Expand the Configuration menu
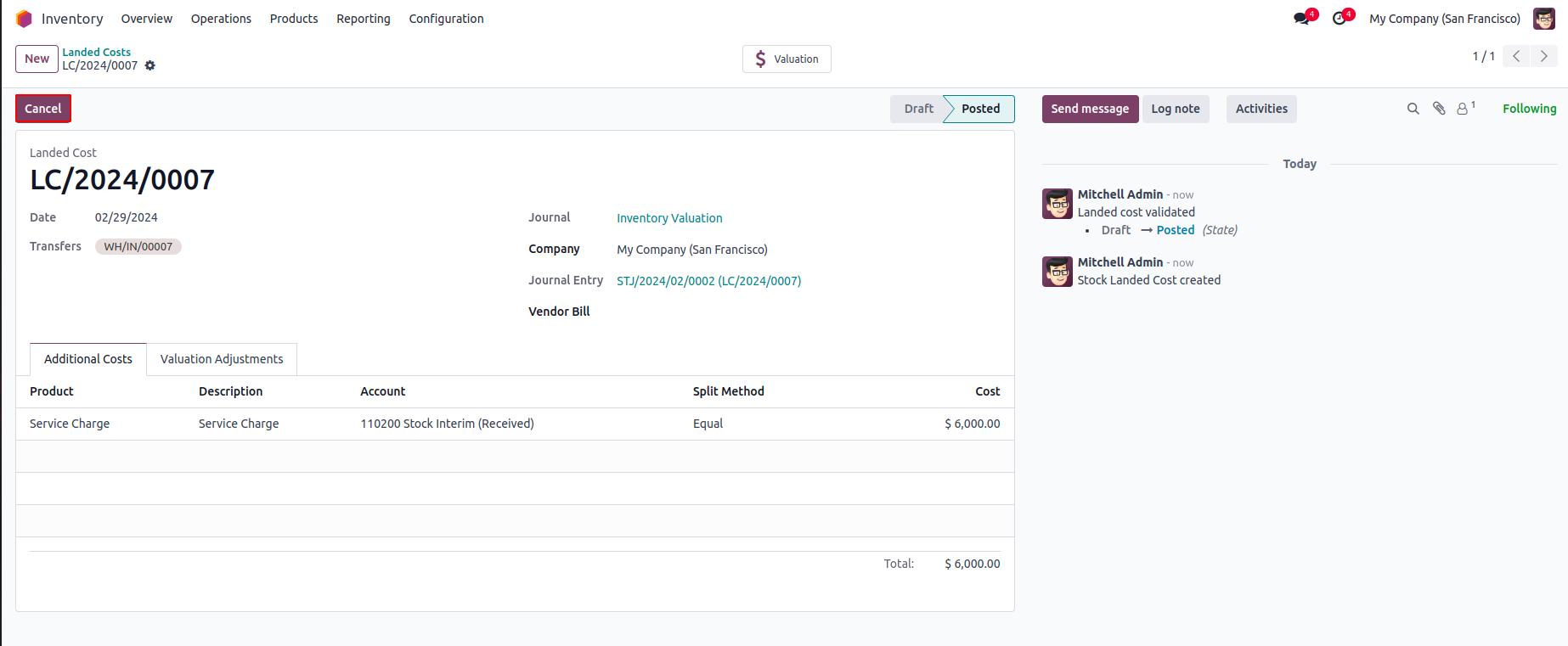This screenshot has width=1568, height=646. coord(446,19)
